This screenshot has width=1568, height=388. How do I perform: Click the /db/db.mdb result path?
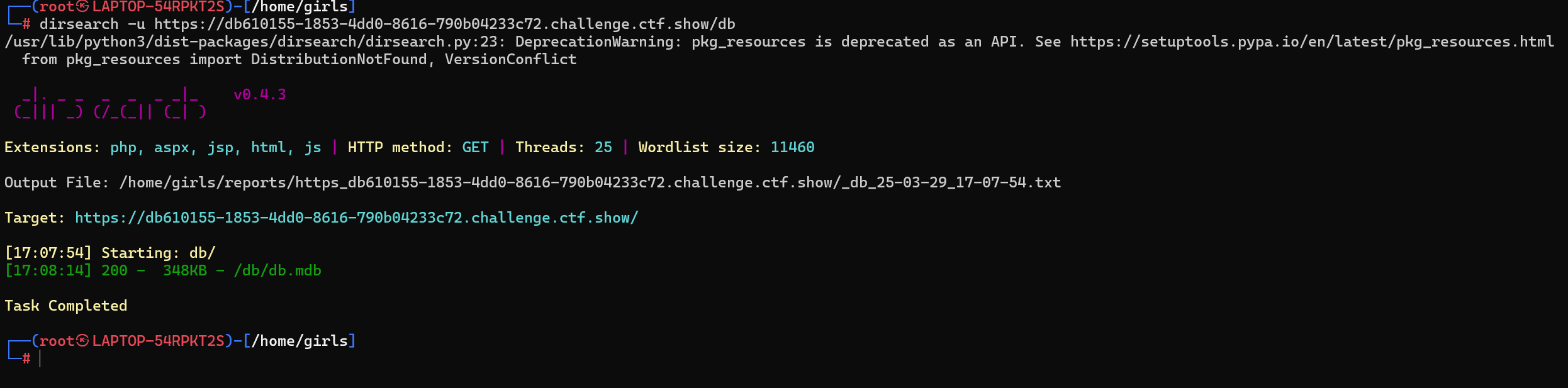pos(277,271)
